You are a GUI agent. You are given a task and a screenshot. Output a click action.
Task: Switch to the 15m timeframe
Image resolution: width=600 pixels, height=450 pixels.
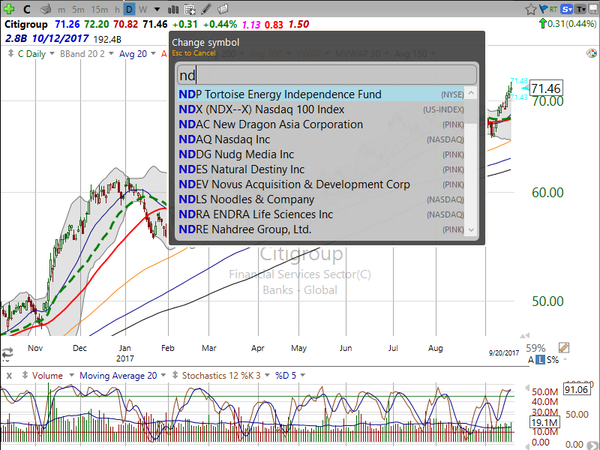point(99,9)
